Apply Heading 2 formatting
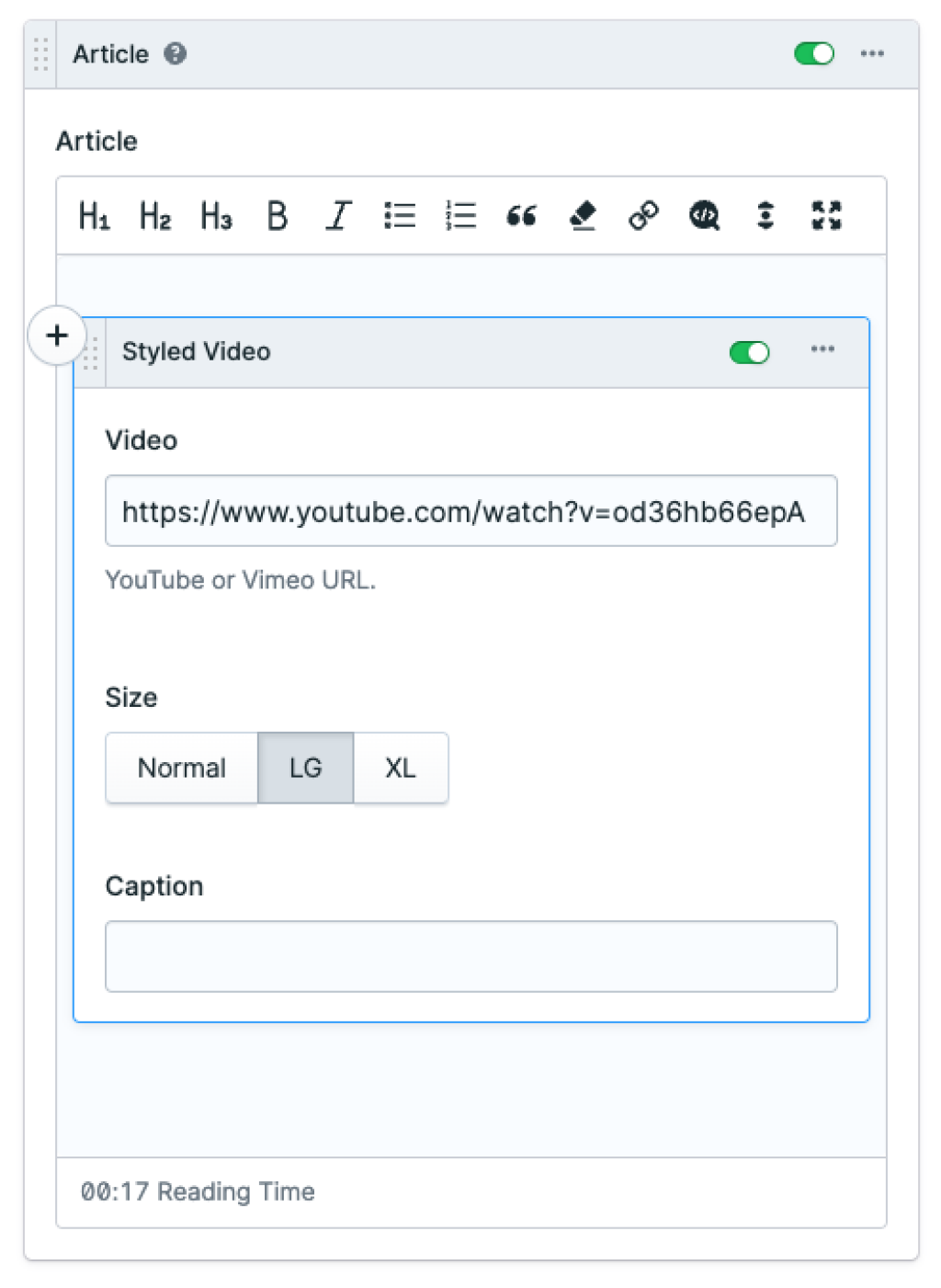 pos(154,215)
